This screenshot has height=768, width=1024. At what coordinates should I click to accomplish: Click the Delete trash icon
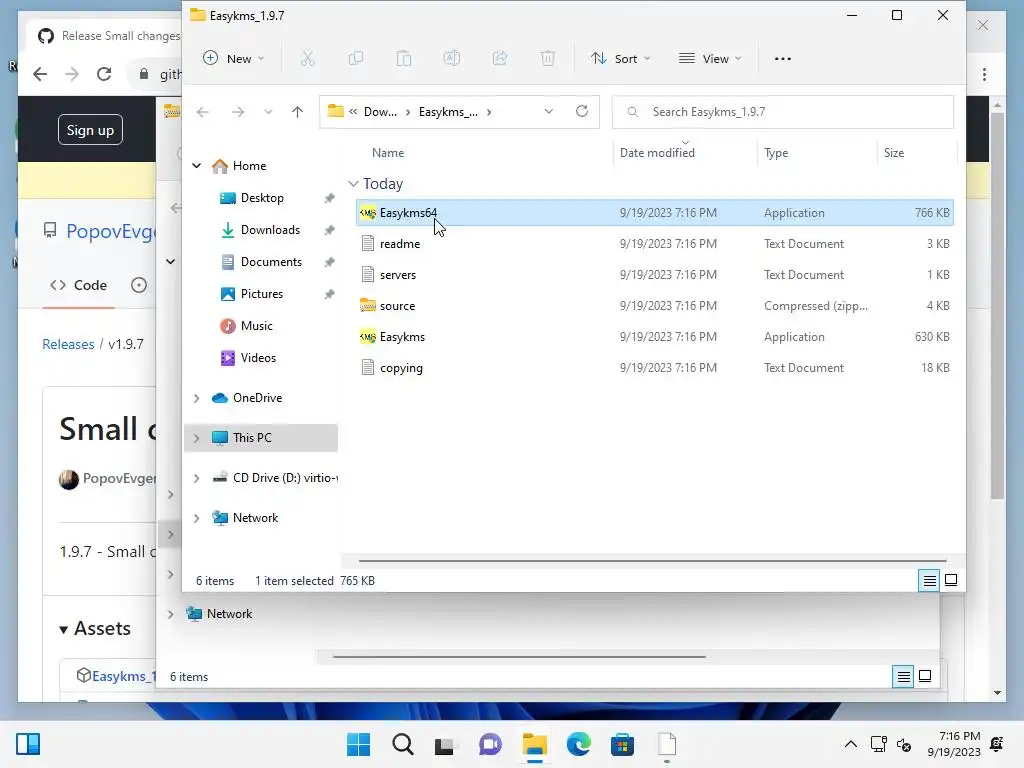point(548,59)
